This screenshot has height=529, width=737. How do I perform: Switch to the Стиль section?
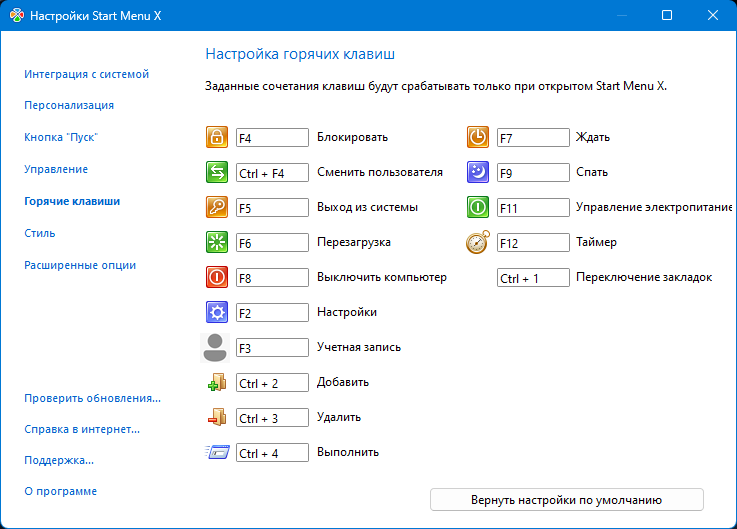pyautogui.click(x=40, y=233)
